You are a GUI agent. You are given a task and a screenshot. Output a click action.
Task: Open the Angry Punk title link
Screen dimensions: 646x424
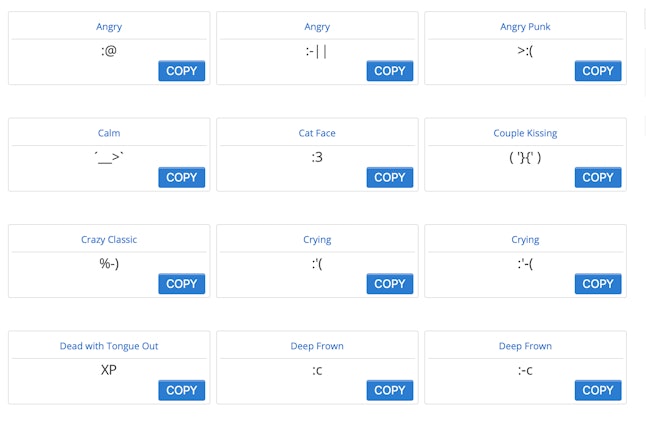coord(525,26)
